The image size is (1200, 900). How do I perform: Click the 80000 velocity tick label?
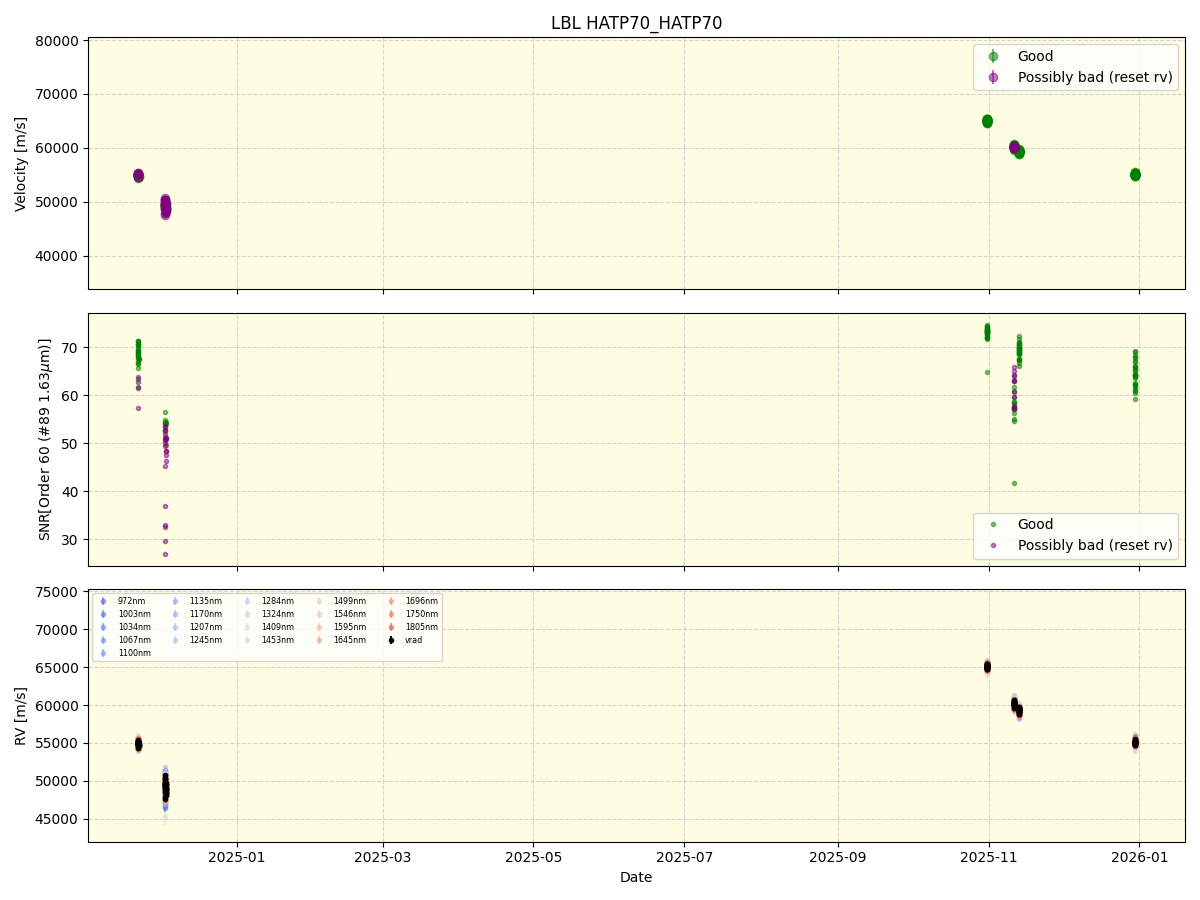57,41
